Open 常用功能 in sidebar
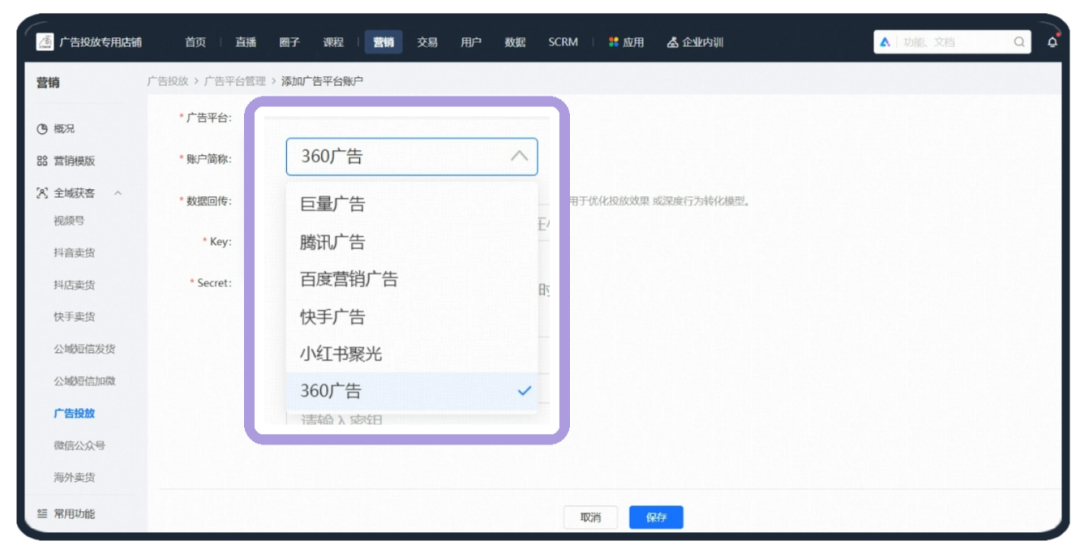 point(74,513)
